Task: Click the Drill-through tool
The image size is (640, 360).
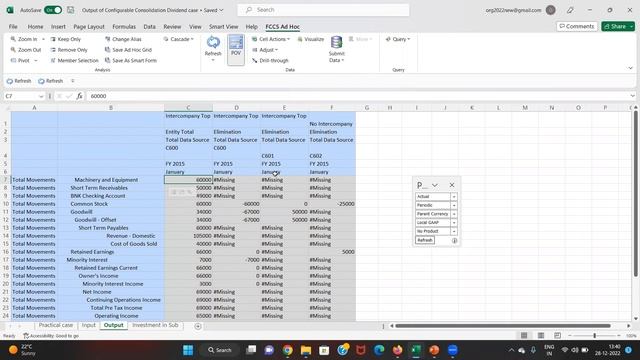Action: (x=270, y=60)
